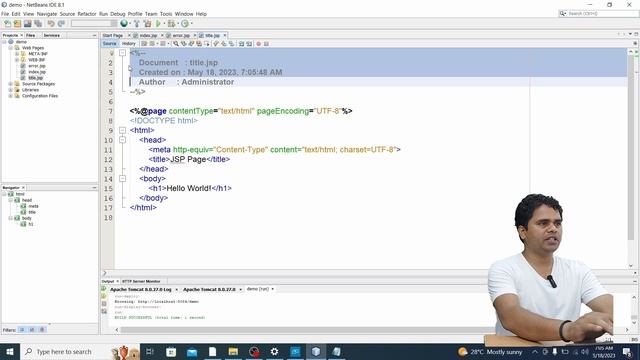Expand the Source Packages node

click(10, 84)
